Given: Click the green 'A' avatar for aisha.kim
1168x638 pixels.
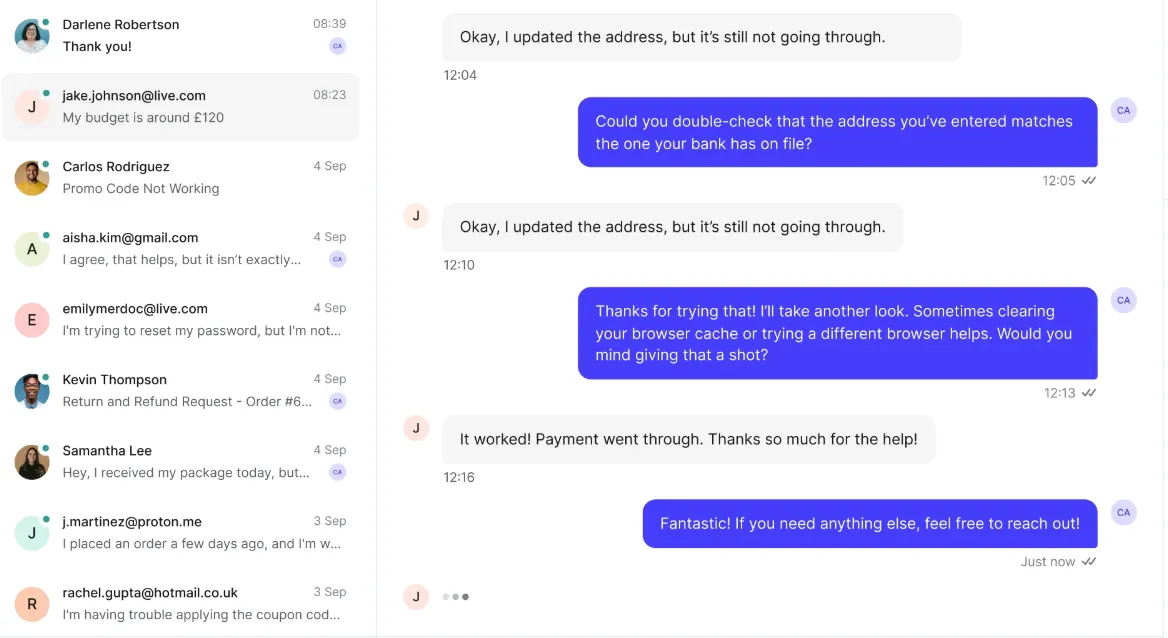Looking at the screenshot, I should click(32, 249).
